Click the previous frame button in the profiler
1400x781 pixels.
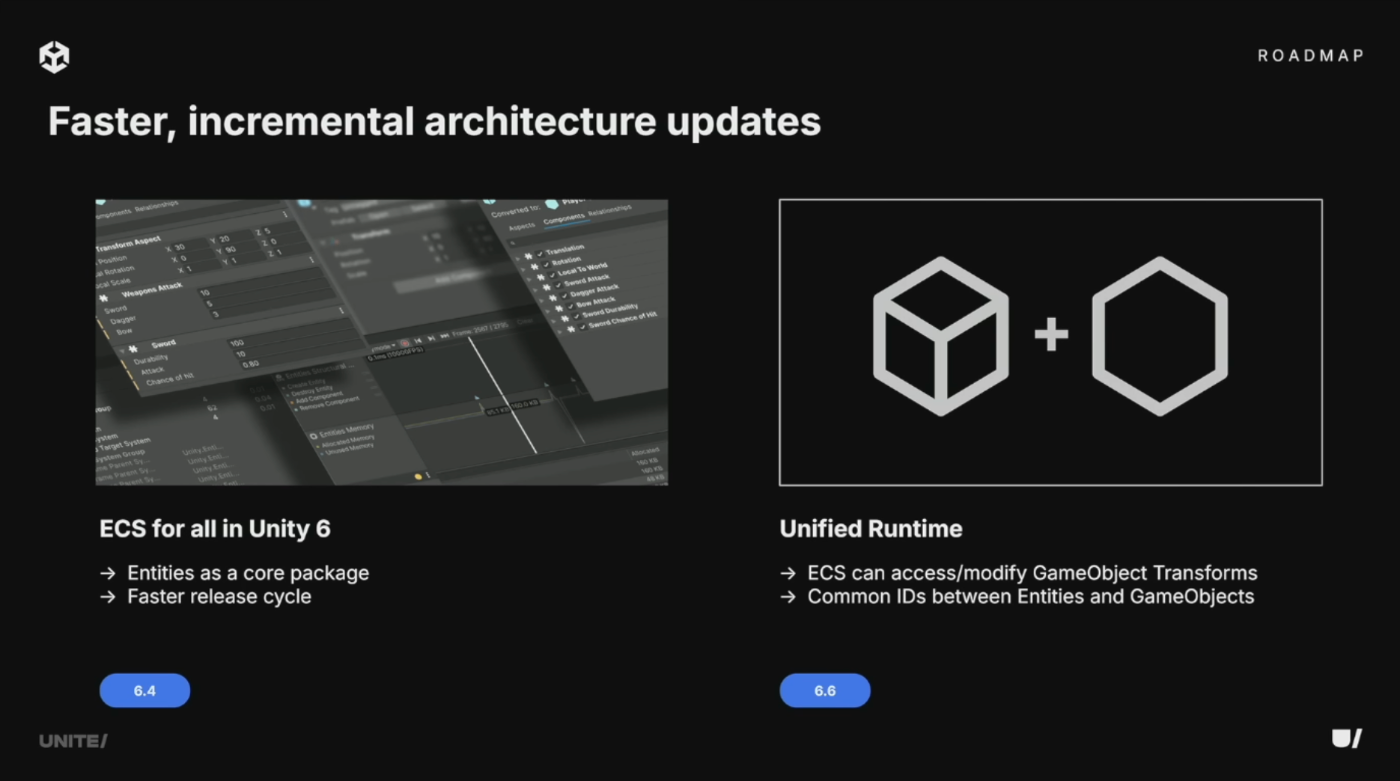418,340
